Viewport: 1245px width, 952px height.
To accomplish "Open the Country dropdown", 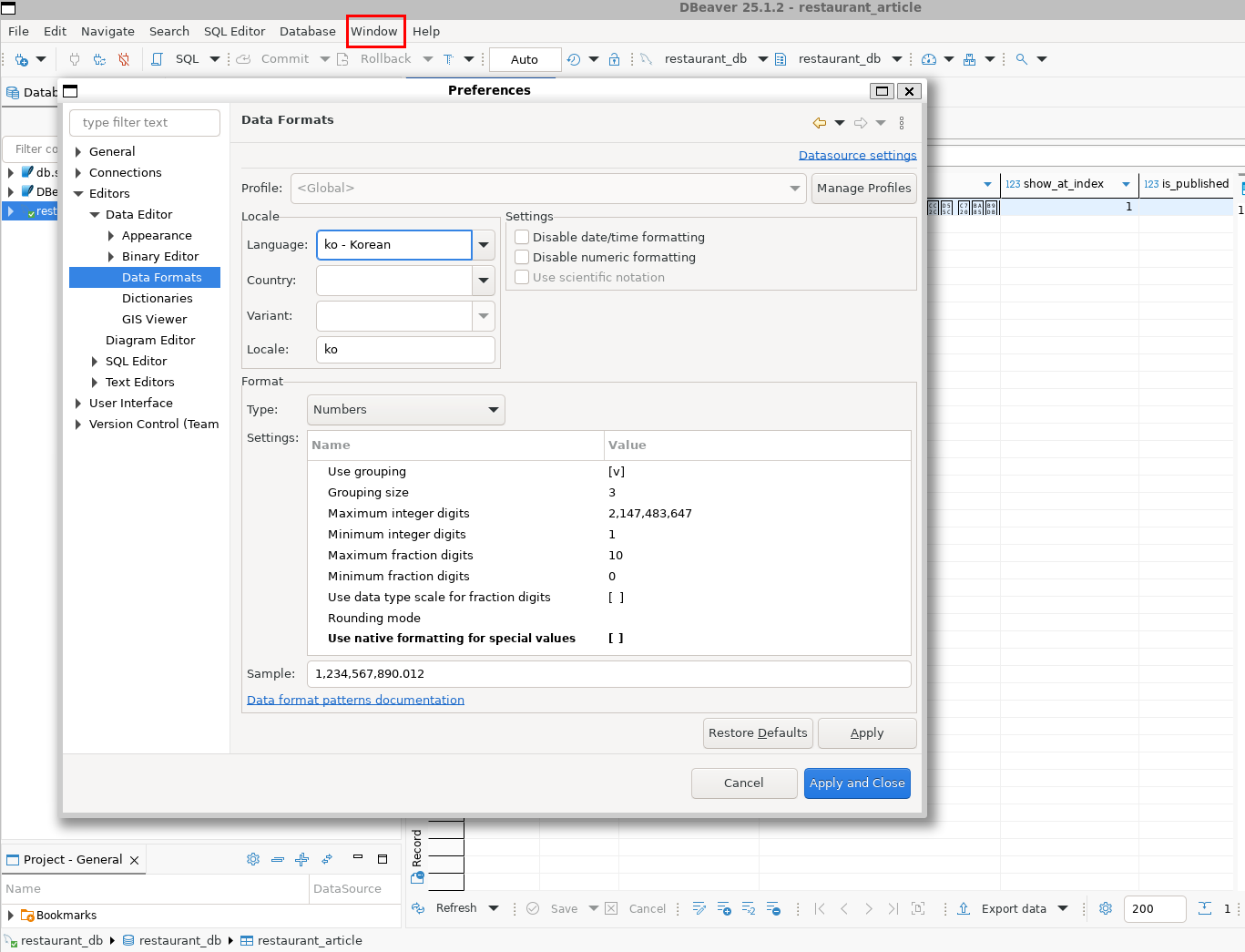I will coord(484,281).
